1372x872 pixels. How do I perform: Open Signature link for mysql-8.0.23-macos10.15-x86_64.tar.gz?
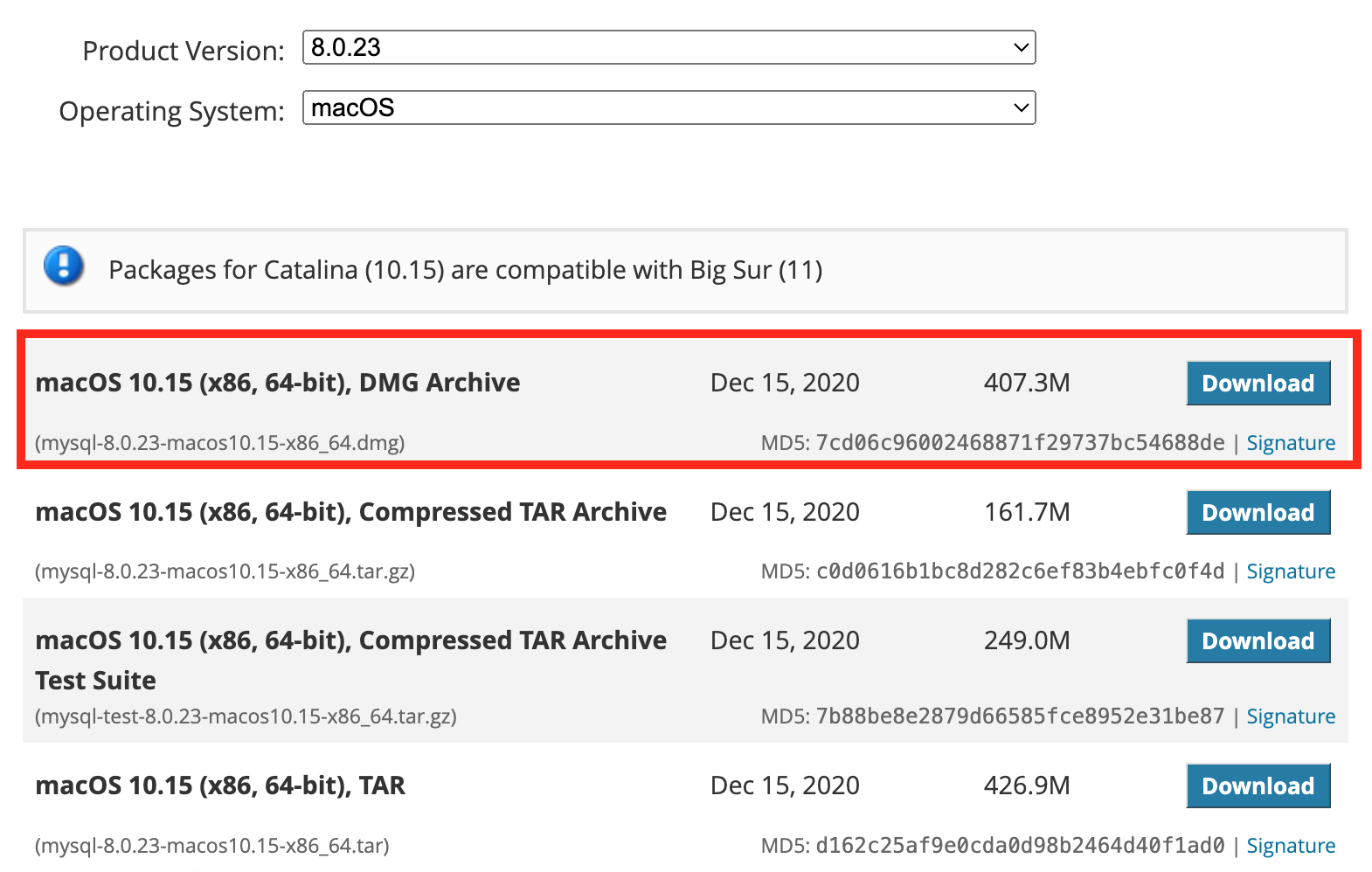tap(1291, 571)
